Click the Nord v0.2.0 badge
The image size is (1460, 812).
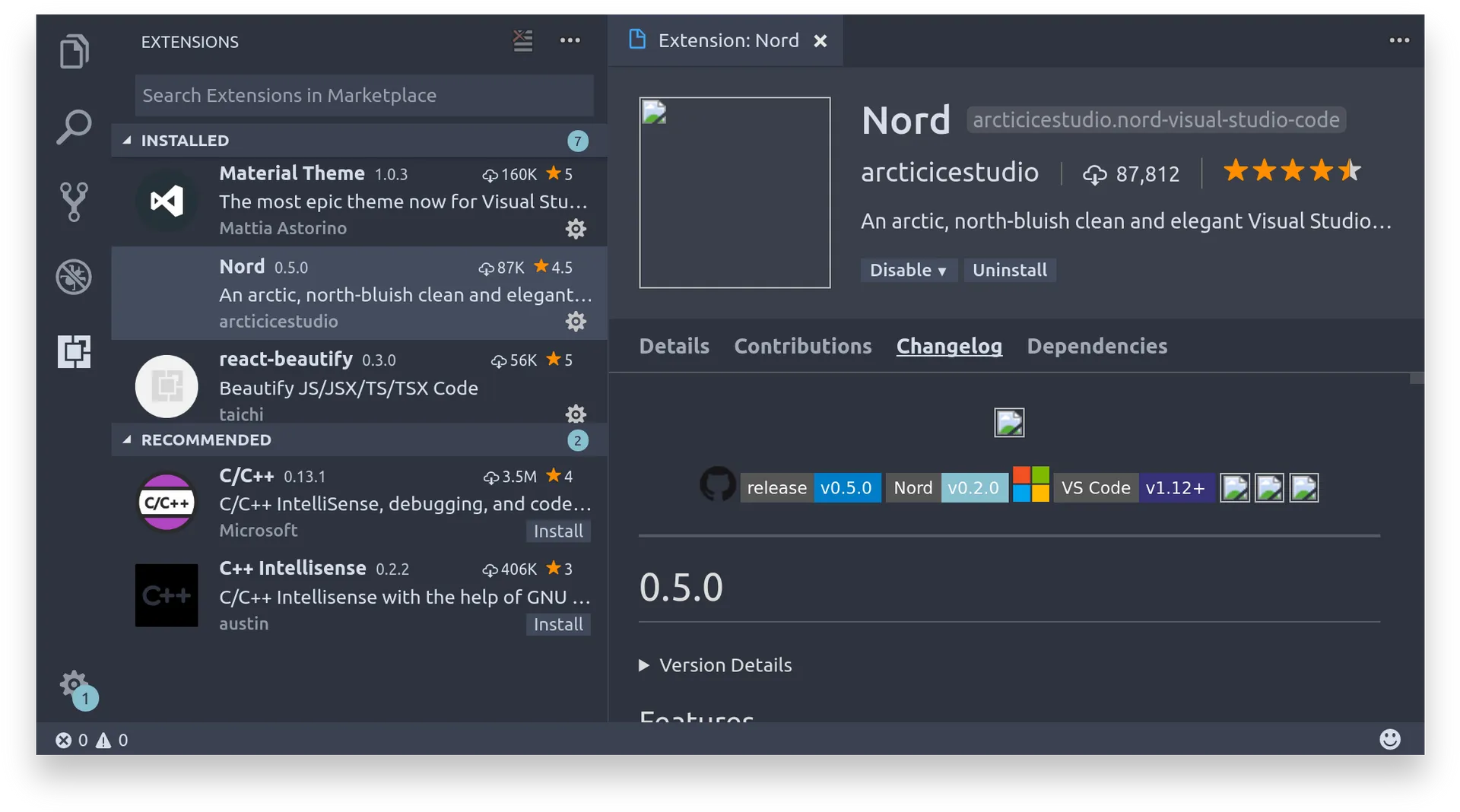[x=947, y=487]
